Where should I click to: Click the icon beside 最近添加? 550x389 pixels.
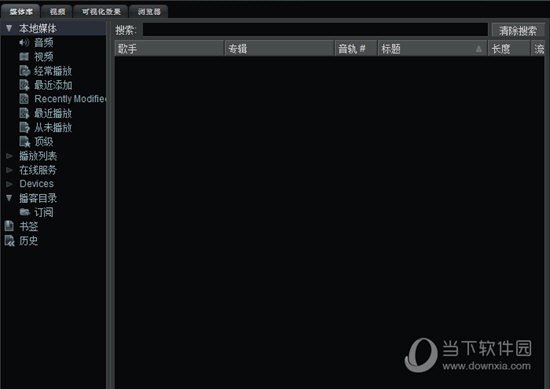tap(24, 85)
